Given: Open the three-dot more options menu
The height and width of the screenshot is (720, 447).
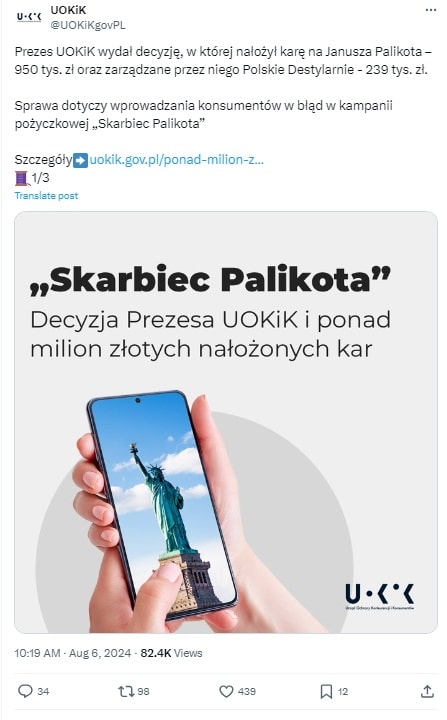Looking at the screenshot, I should (430, 10).
